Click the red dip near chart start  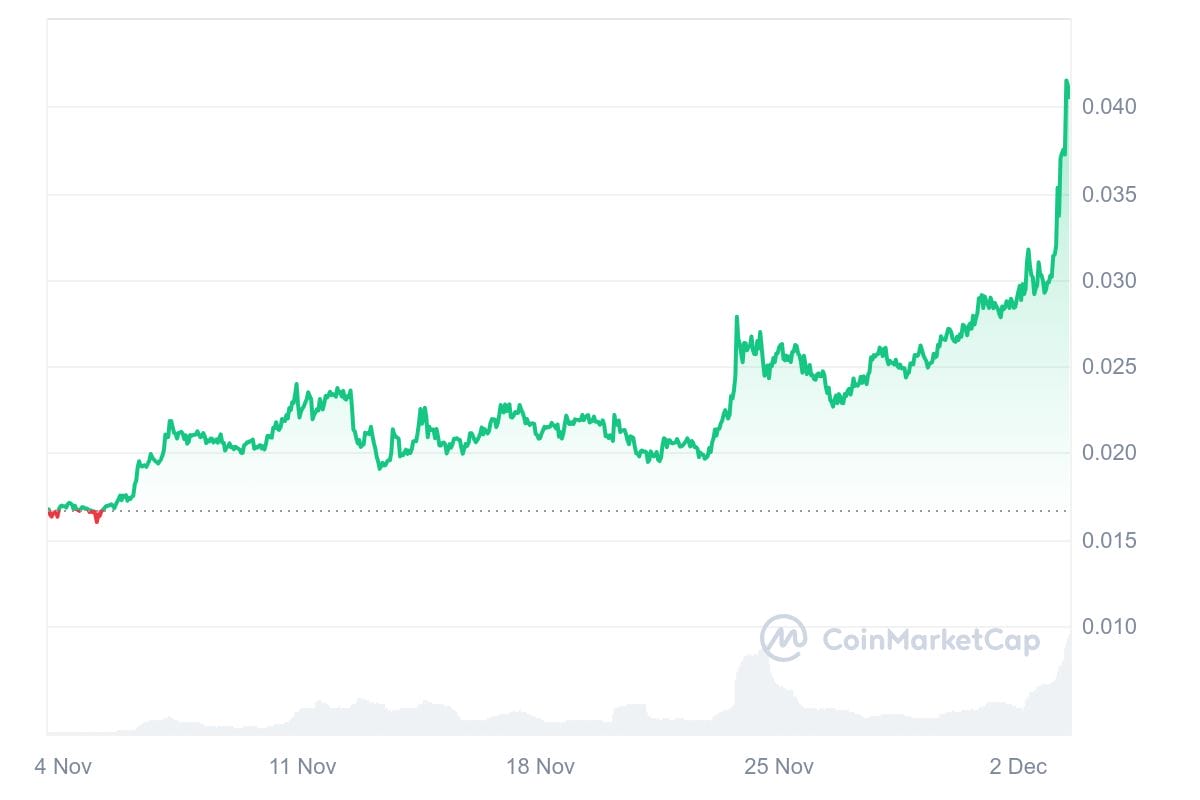96,518
